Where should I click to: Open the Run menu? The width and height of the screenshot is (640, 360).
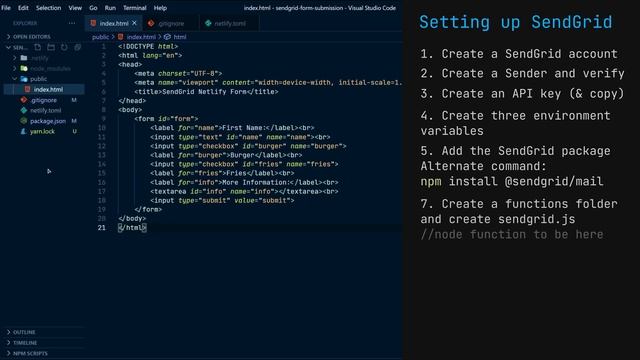point(110,8)
